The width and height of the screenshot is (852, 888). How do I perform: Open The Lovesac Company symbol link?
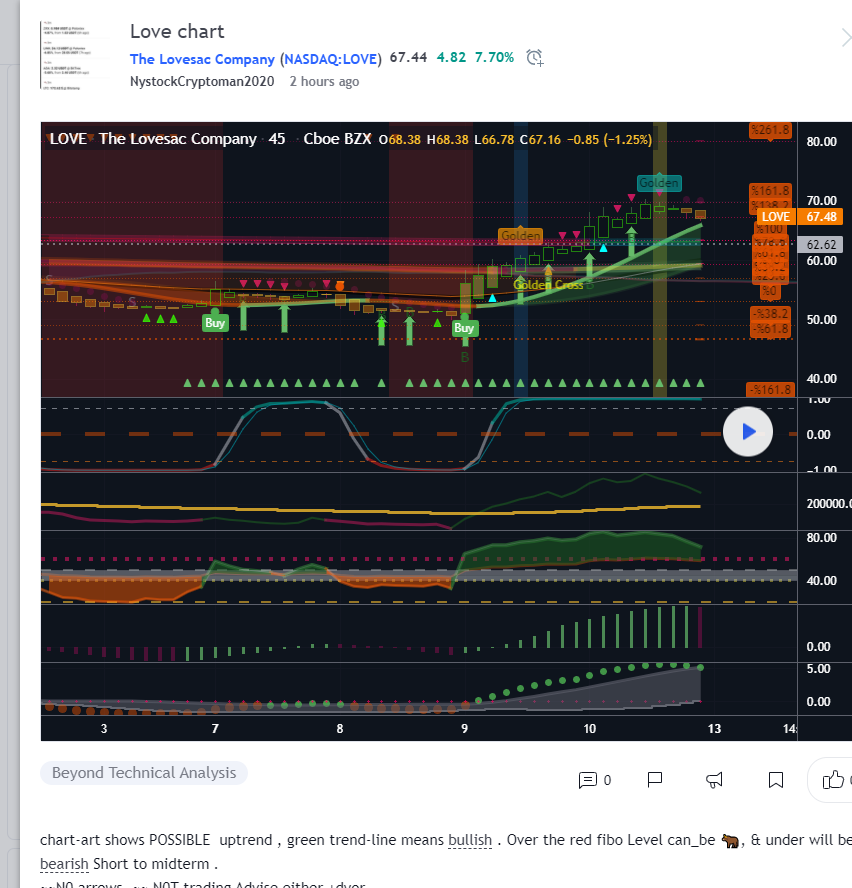[x=255, y=59]
